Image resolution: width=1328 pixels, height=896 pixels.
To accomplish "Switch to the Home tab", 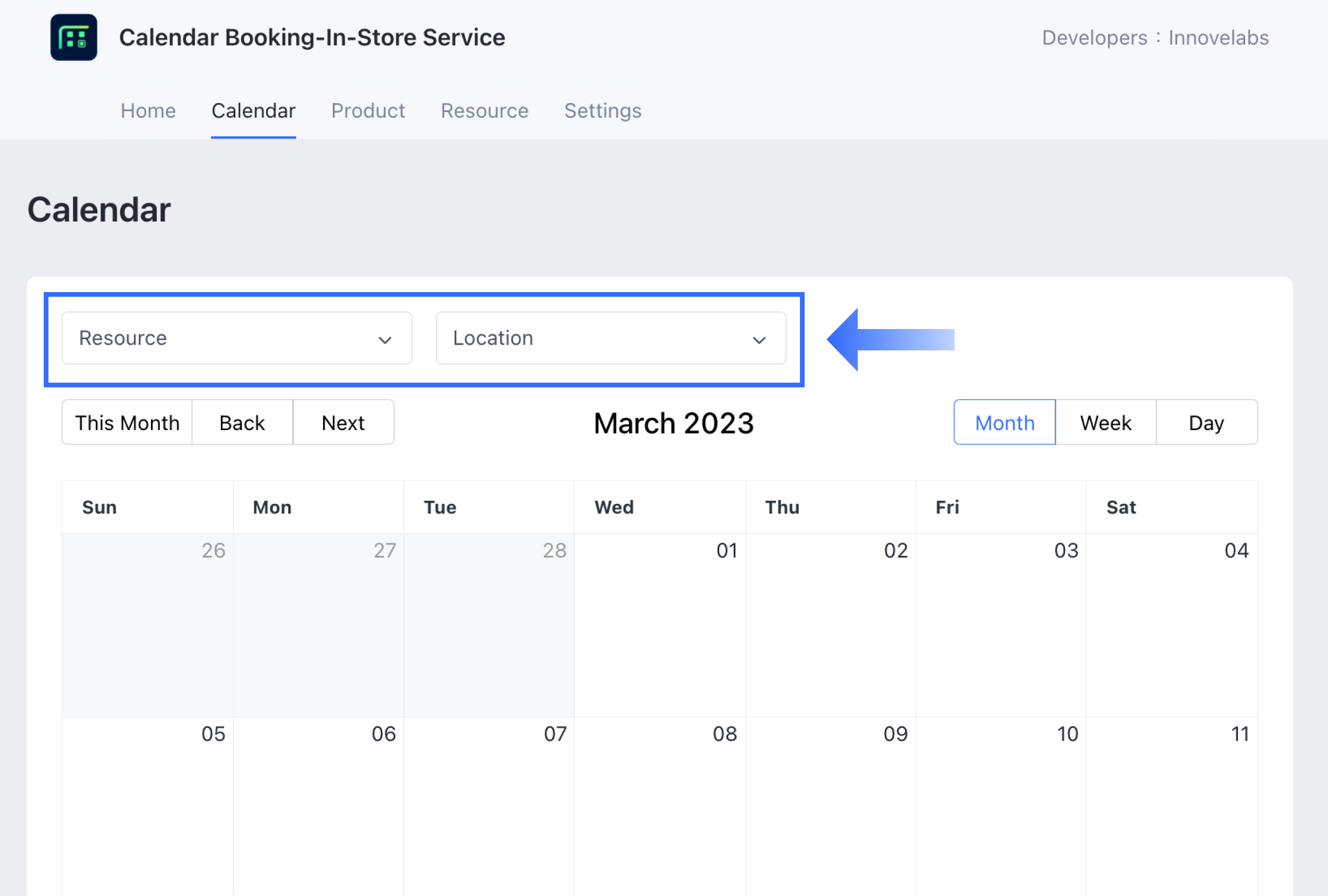I will point(148,111).
